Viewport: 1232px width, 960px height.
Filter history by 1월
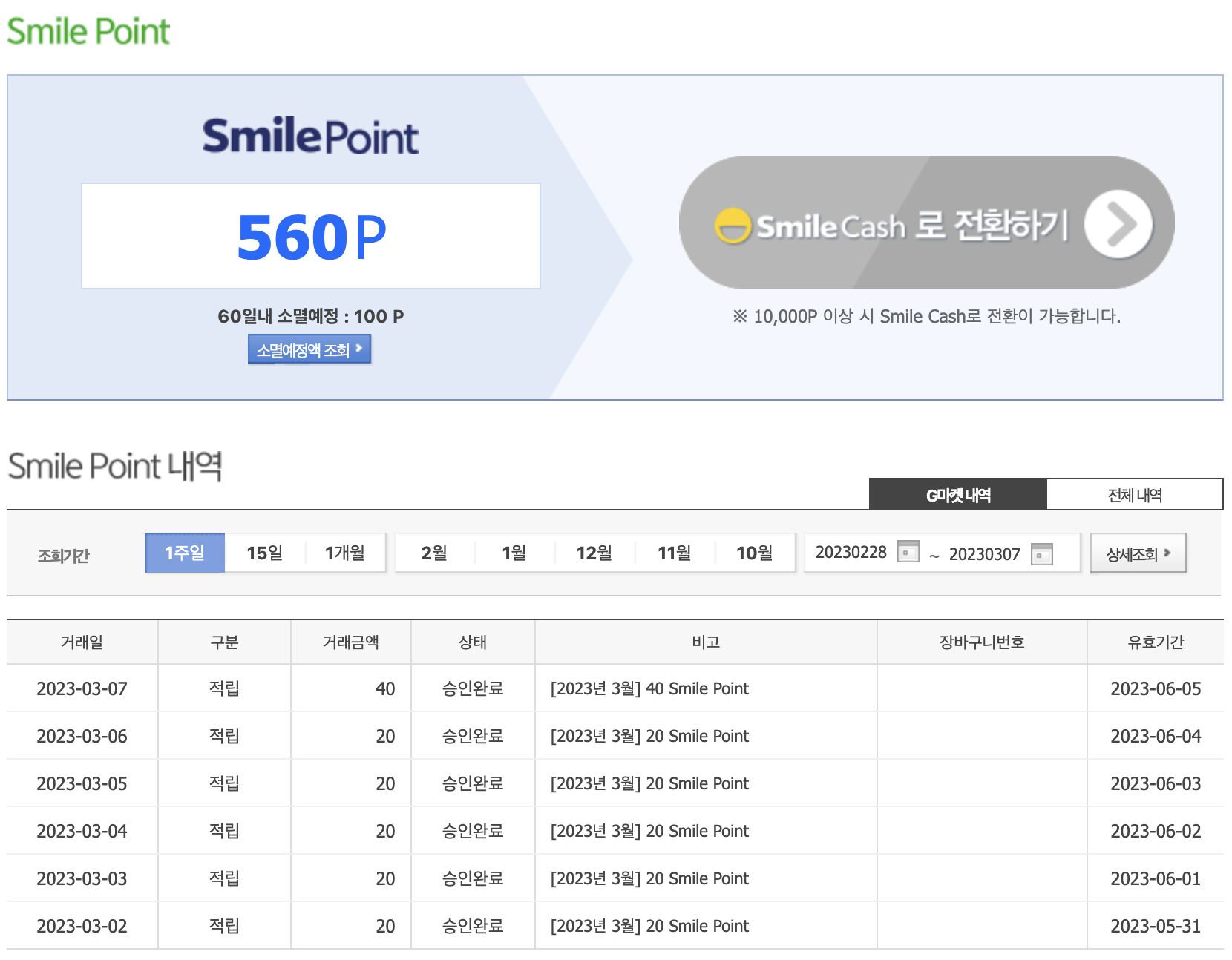(514, 553)
